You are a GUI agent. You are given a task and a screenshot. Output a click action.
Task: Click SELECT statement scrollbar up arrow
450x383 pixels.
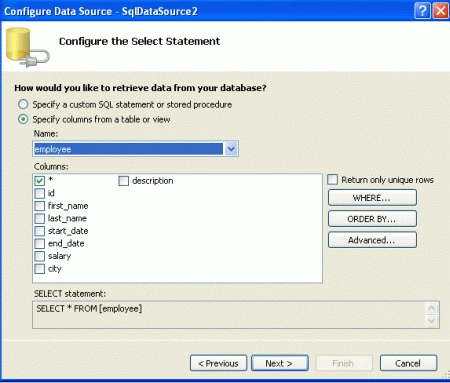pyautogui.click(x=432, y=308)
